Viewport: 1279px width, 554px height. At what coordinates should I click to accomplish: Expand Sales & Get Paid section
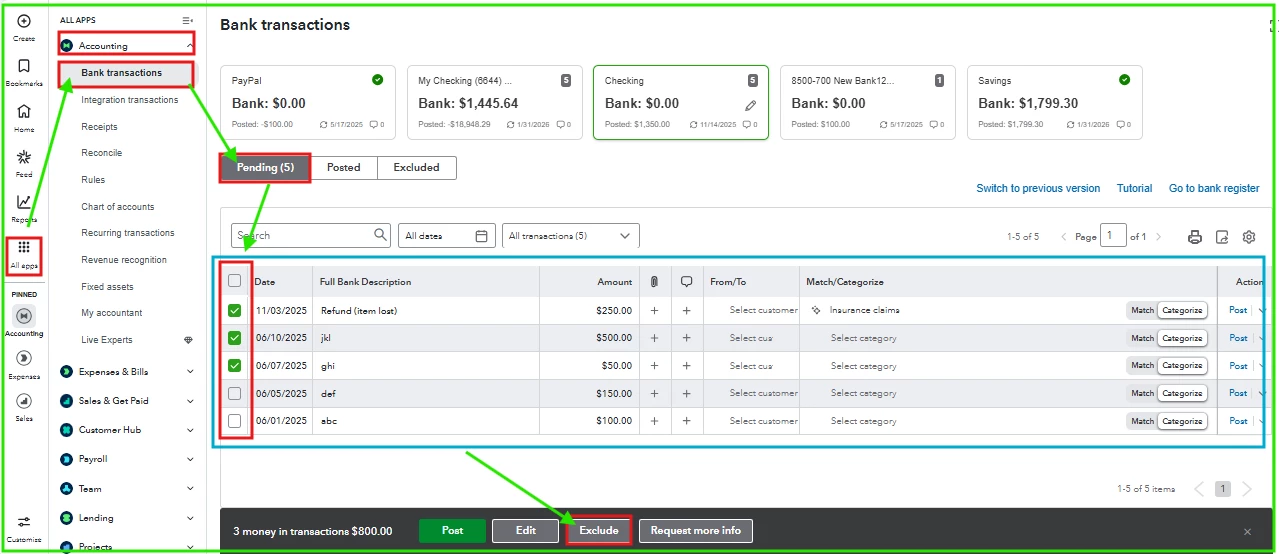pos(190,401)
